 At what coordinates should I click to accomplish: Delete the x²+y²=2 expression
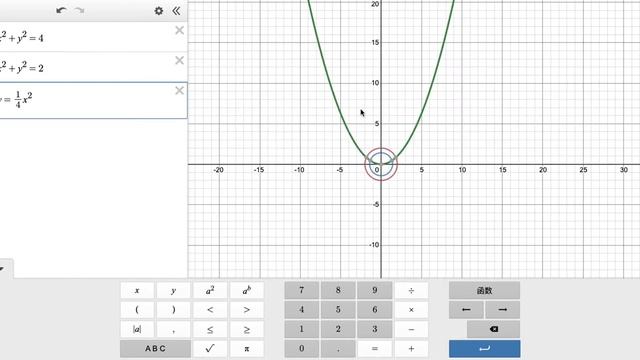179,60
